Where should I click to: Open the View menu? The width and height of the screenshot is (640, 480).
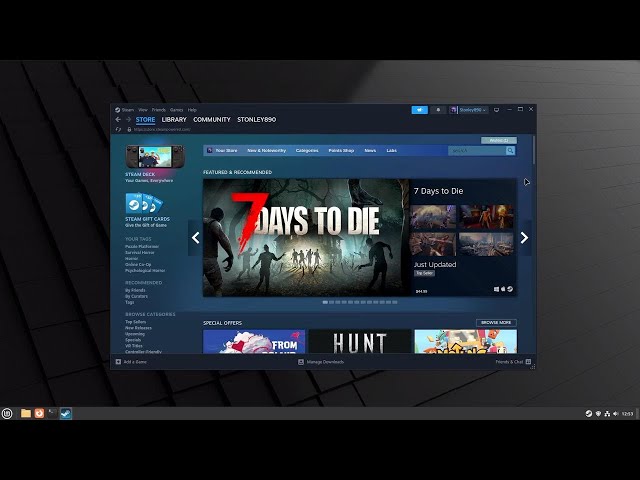tap(143, 110)
